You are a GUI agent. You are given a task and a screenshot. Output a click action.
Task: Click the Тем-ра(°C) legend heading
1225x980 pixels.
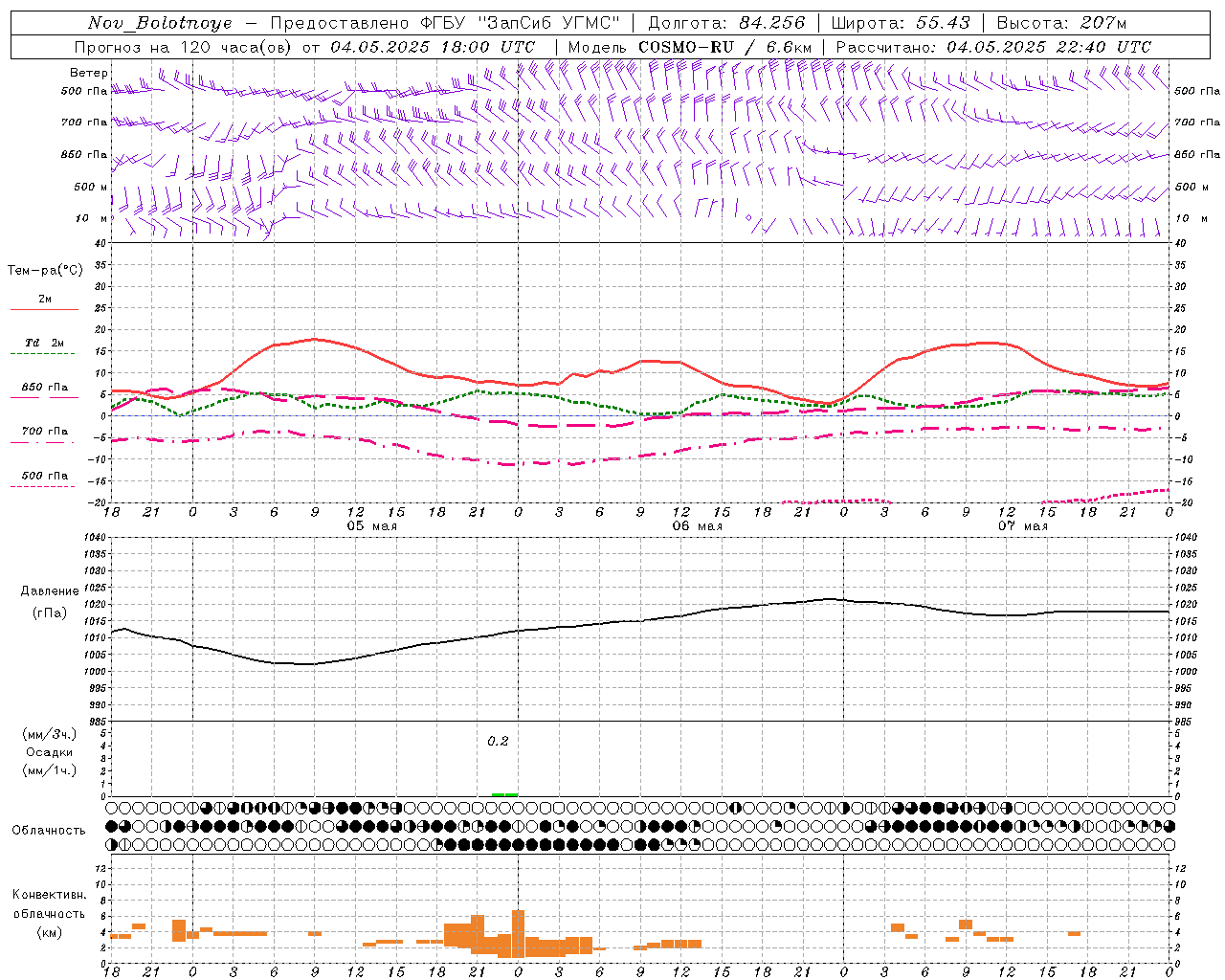click(x=45, y=271)
